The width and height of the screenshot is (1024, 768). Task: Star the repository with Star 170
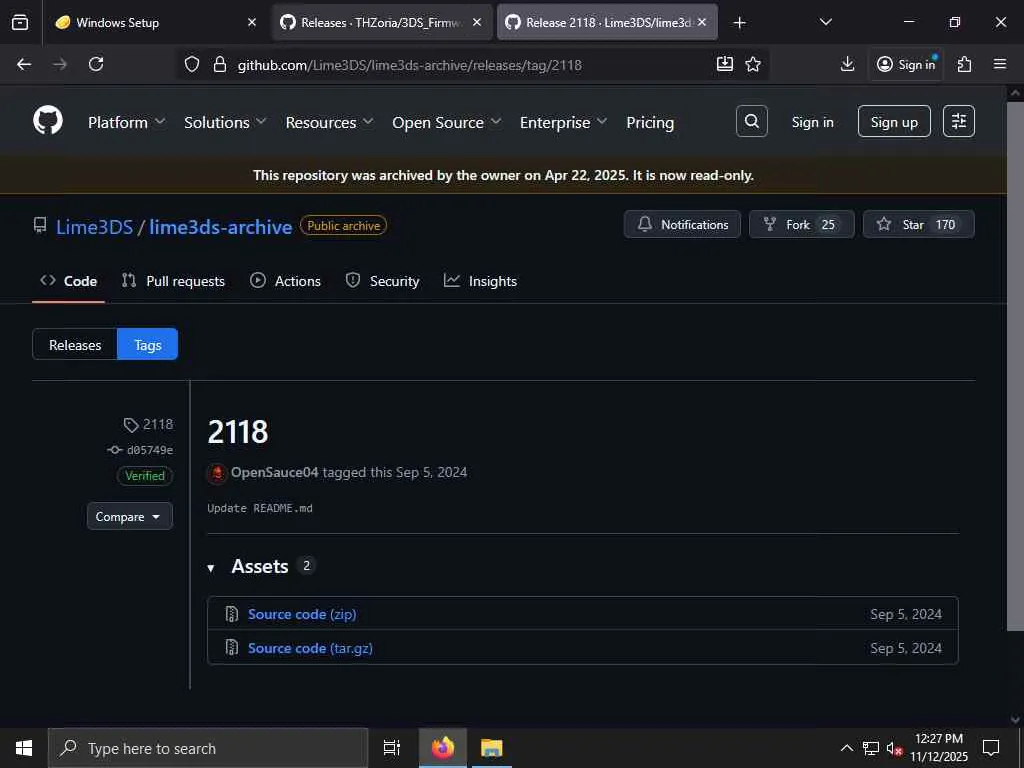pos(919,224)
